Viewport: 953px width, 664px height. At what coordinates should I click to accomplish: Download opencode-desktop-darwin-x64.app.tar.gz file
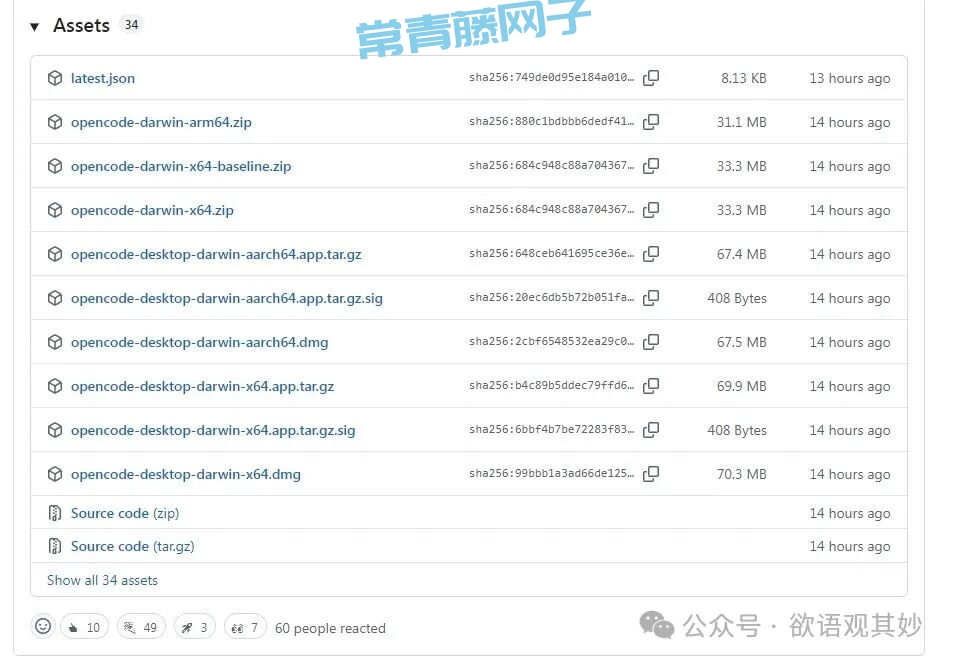tap(202, 386)
